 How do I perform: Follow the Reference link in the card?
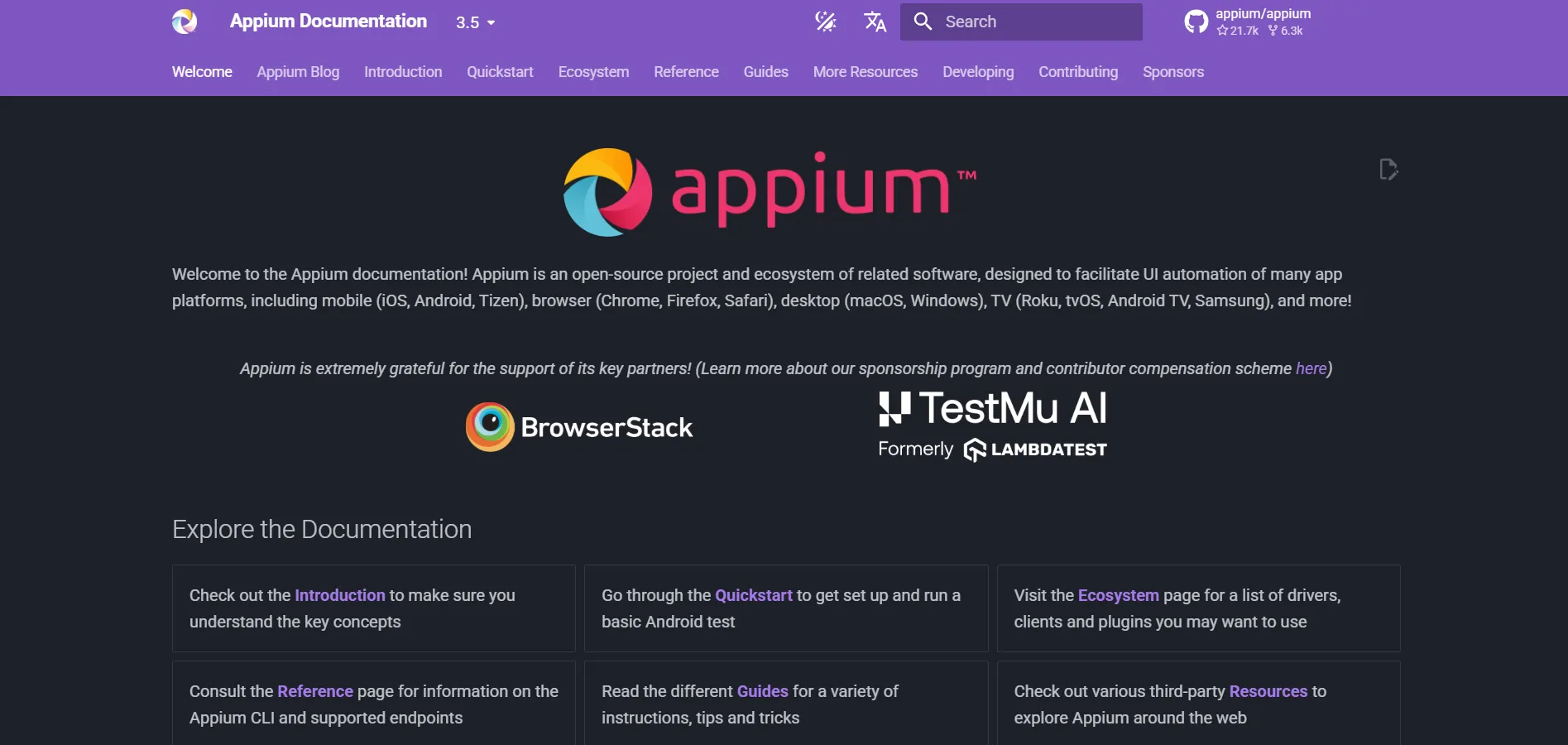coord(315,691)
